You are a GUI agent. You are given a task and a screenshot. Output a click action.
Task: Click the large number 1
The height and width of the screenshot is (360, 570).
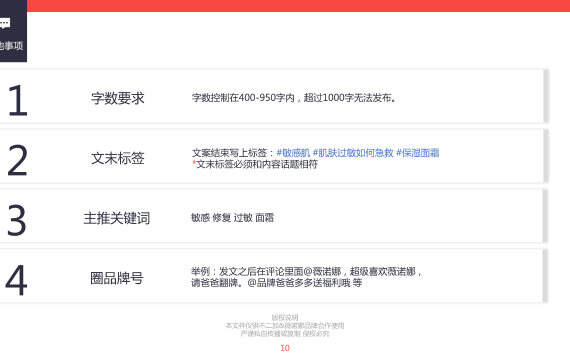(x=17, y=100)
